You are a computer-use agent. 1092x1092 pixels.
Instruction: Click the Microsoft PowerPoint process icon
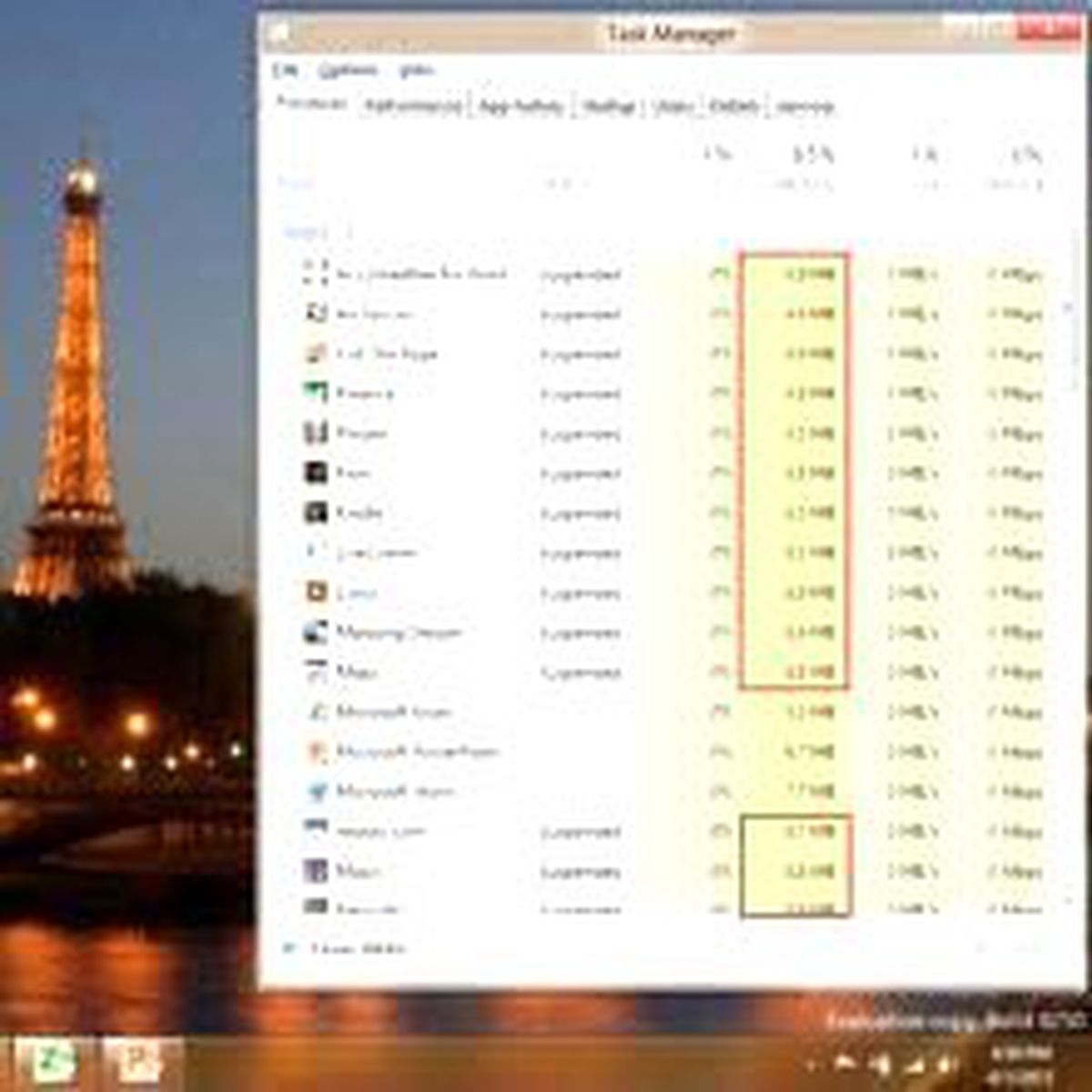316,752
